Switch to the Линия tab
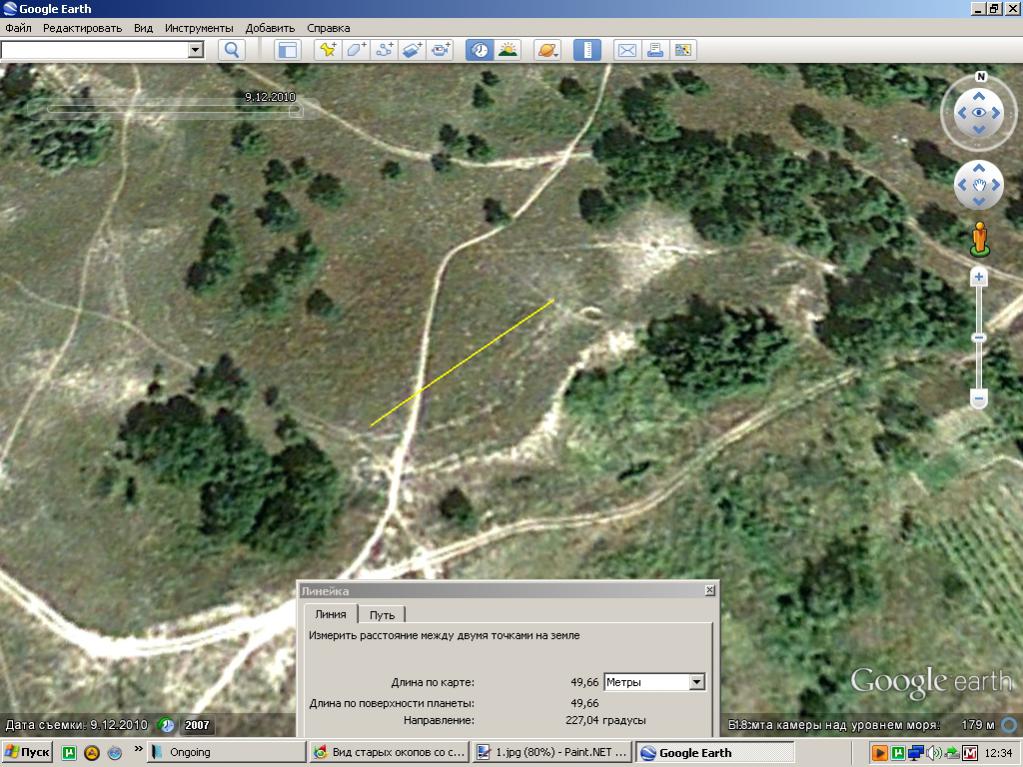Viewport: 1023px width, 767px height. (x=331, y=614)
